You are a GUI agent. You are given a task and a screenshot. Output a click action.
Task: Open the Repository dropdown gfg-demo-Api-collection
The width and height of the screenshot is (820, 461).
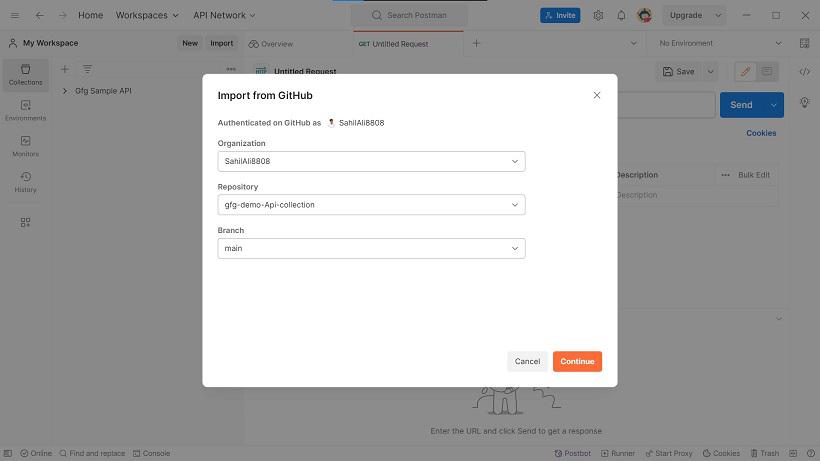pos(371,205)
